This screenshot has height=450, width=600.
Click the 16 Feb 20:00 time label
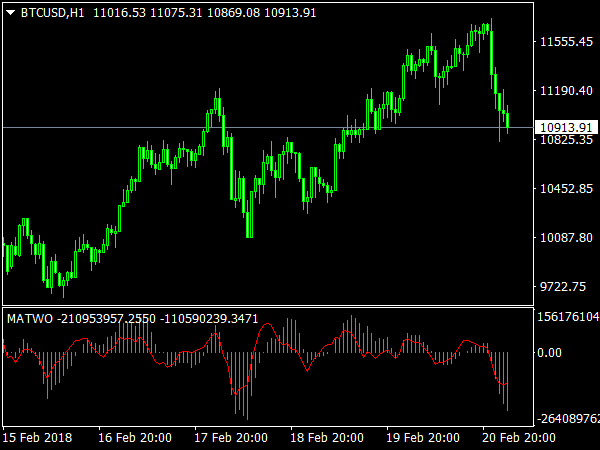point(135,437)
